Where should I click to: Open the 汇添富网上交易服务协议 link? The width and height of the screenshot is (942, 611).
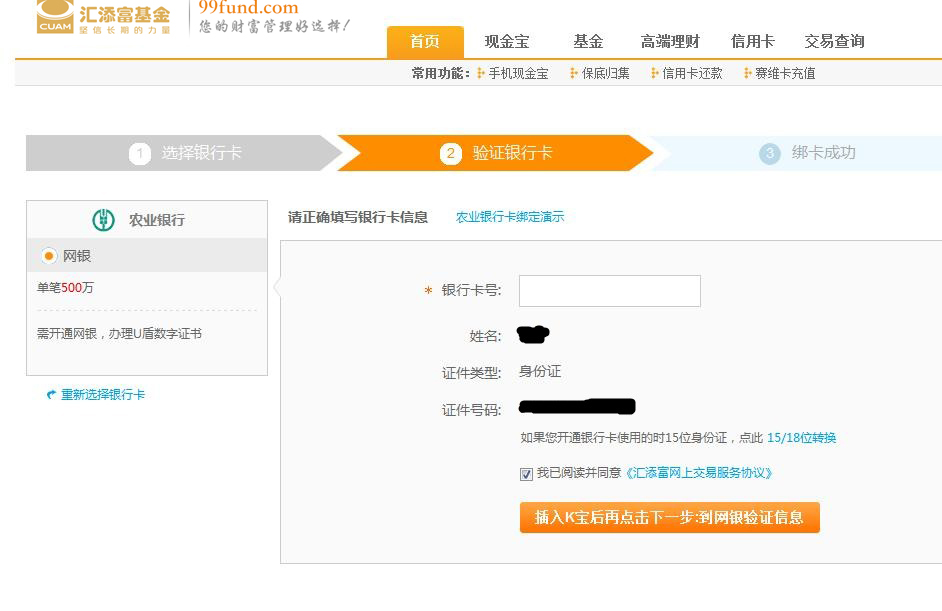699,473
